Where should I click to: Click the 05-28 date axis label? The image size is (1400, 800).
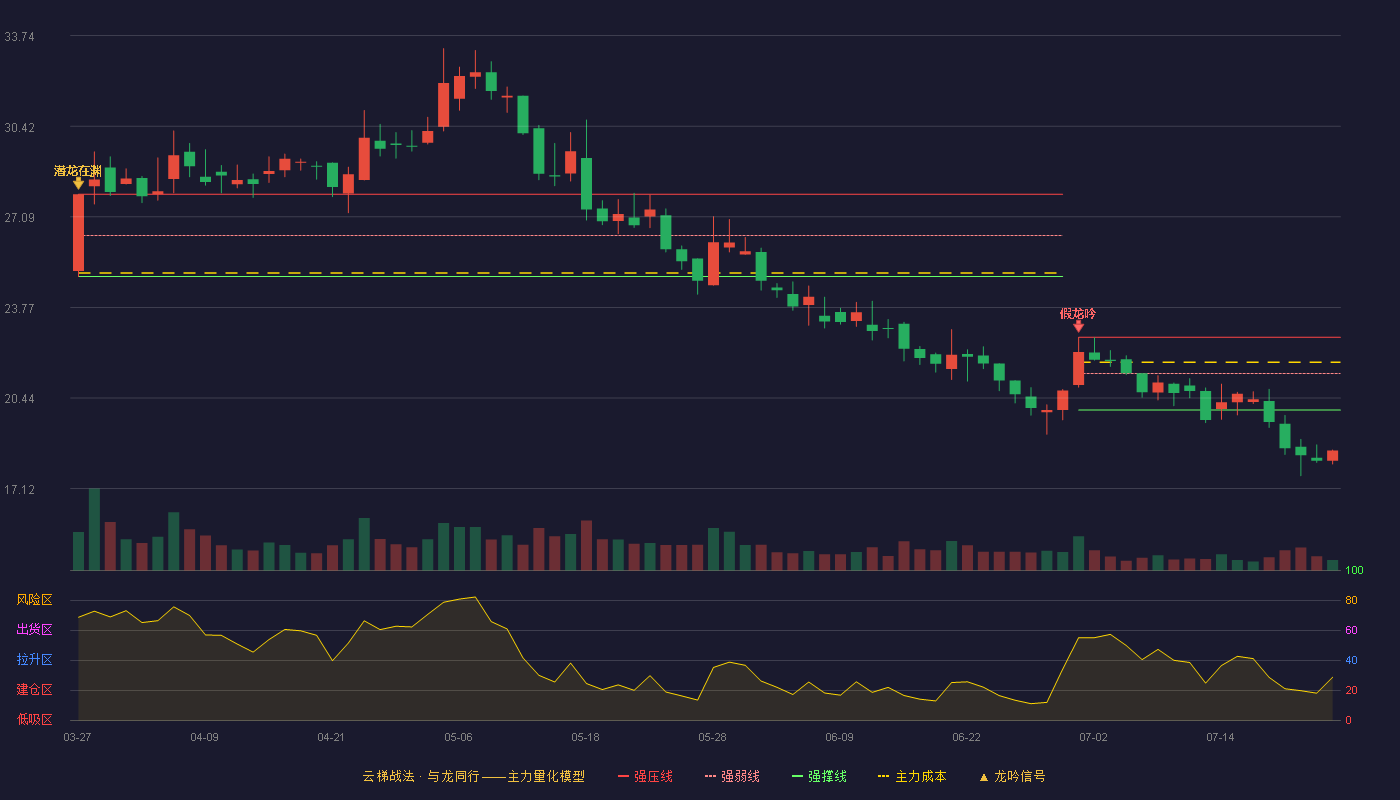click(x=712, y=737)
